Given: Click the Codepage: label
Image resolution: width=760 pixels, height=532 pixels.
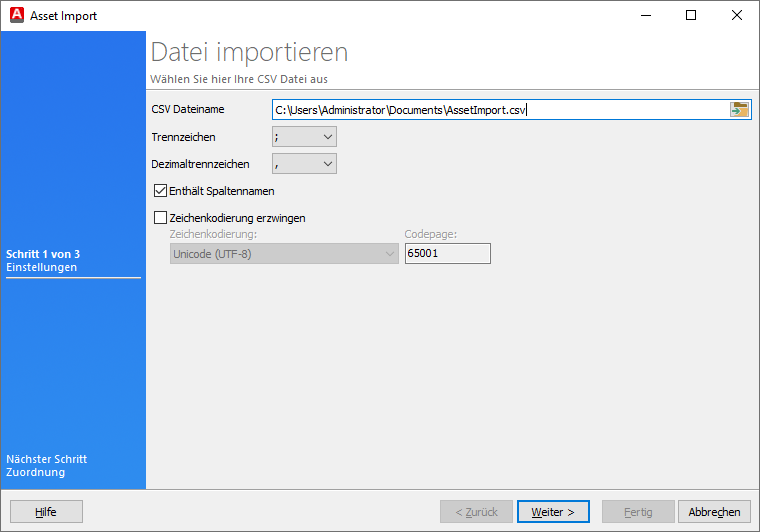Looking at the screenshot, I should point(430,234).
